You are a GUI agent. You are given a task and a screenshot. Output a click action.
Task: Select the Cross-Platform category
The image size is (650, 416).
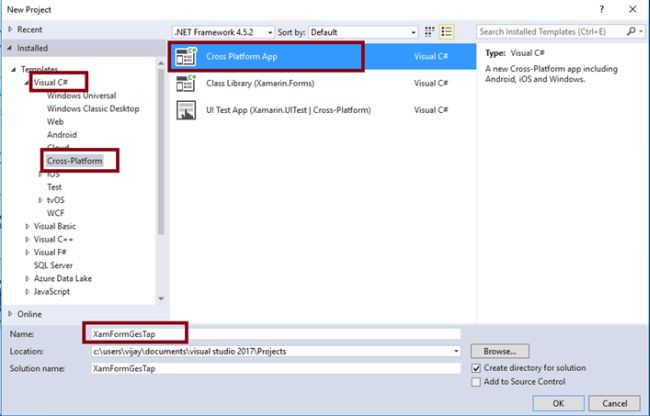click(x=75, y=161)
